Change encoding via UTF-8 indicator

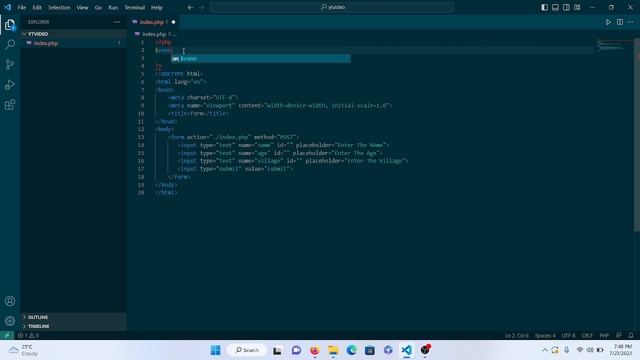[569, 336]
